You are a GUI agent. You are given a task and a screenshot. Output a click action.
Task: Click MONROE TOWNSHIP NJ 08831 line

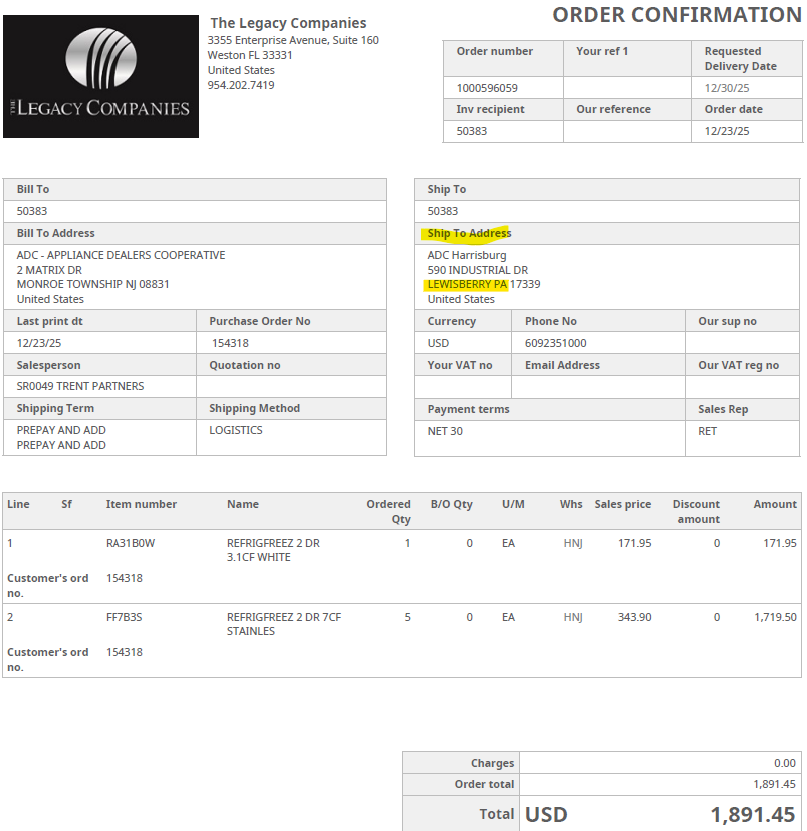(x=93, y=284)
